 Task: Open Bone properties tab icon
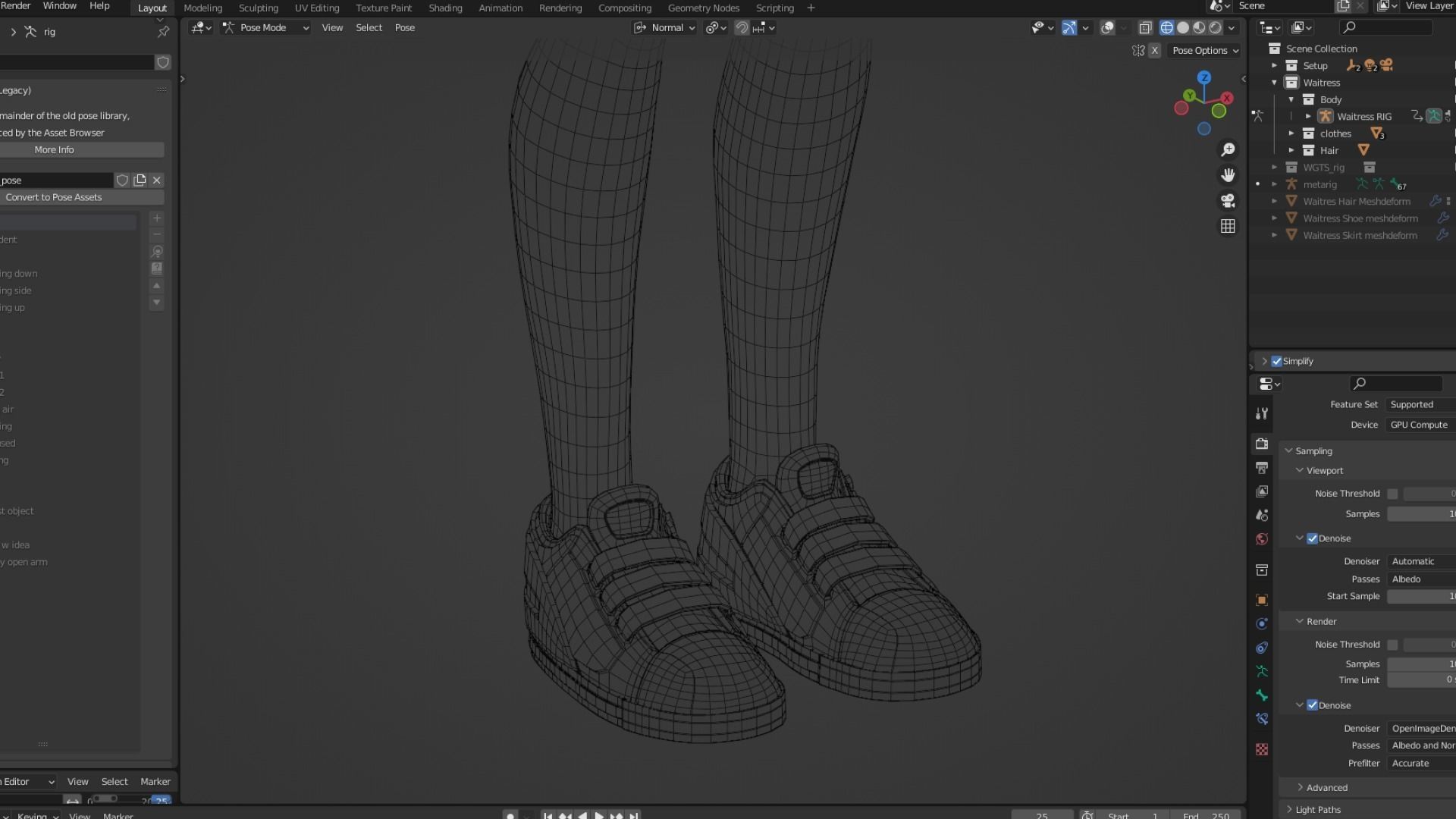tap(1262, 695)
